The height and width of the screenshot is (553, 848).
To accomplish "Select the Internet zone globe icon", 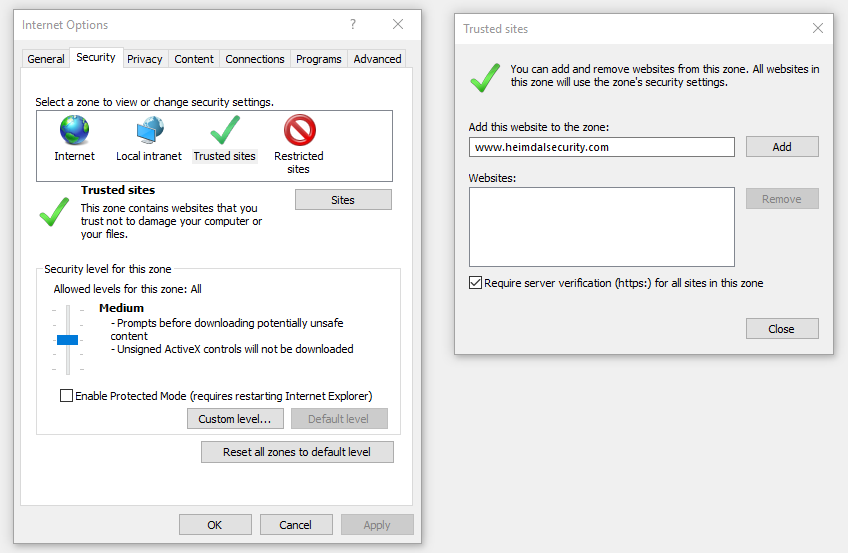I will 75,130.
